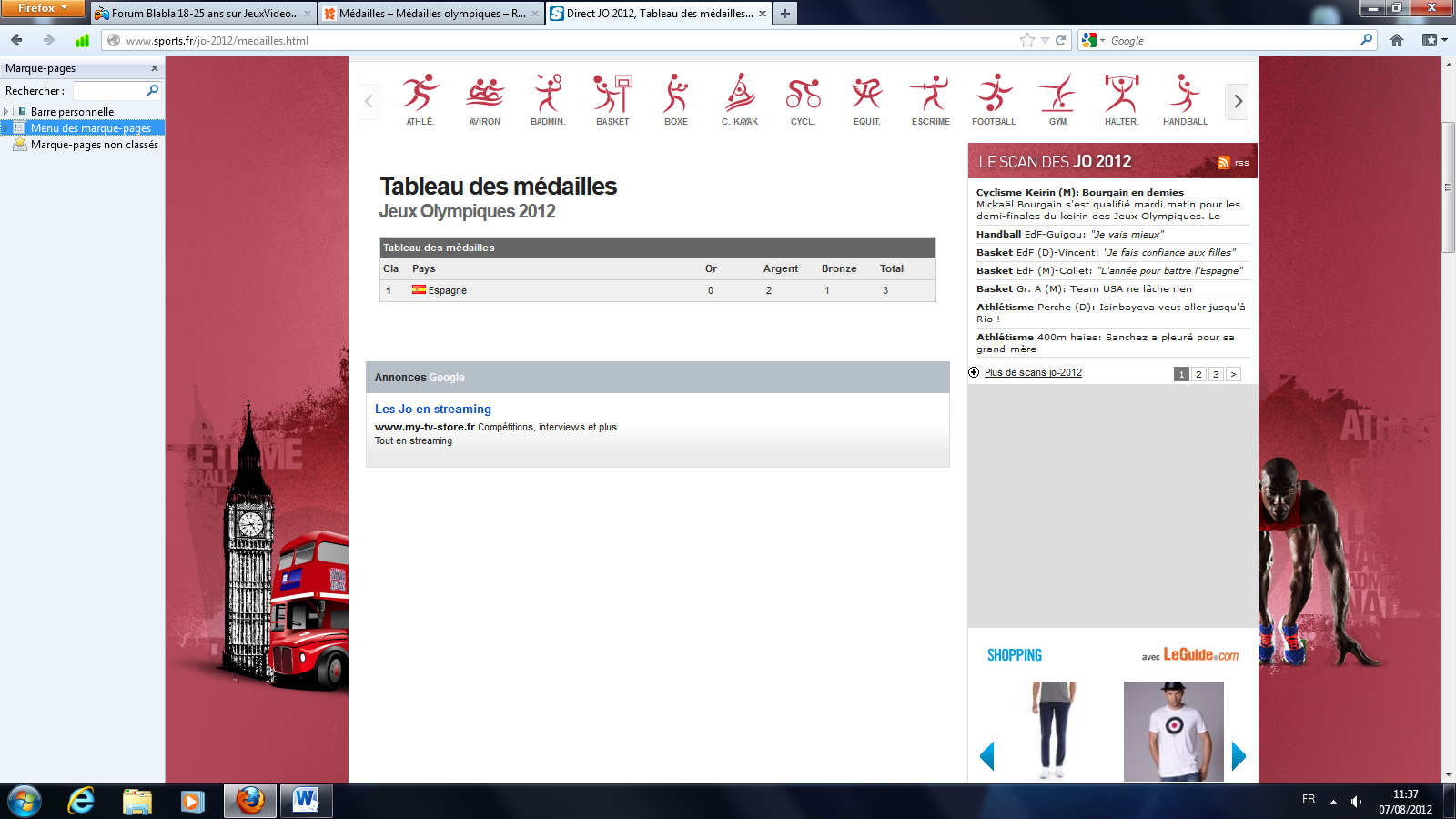Screen dimensions: 1456x819
Task: Select the Direct JO 2012 tab
Action: tap(659, 13)
